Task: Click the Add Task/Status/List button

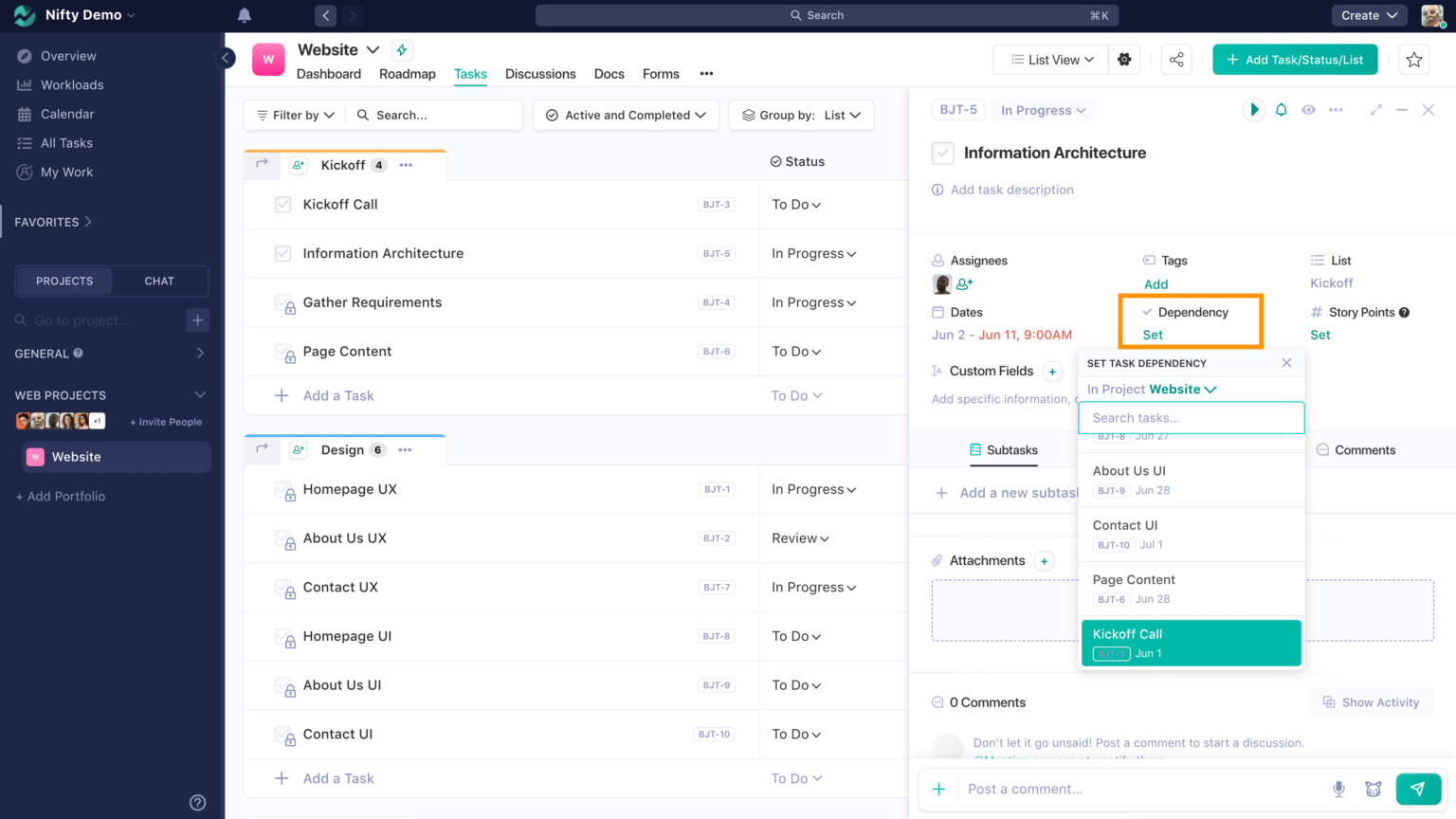Action: click(1294, 60)
